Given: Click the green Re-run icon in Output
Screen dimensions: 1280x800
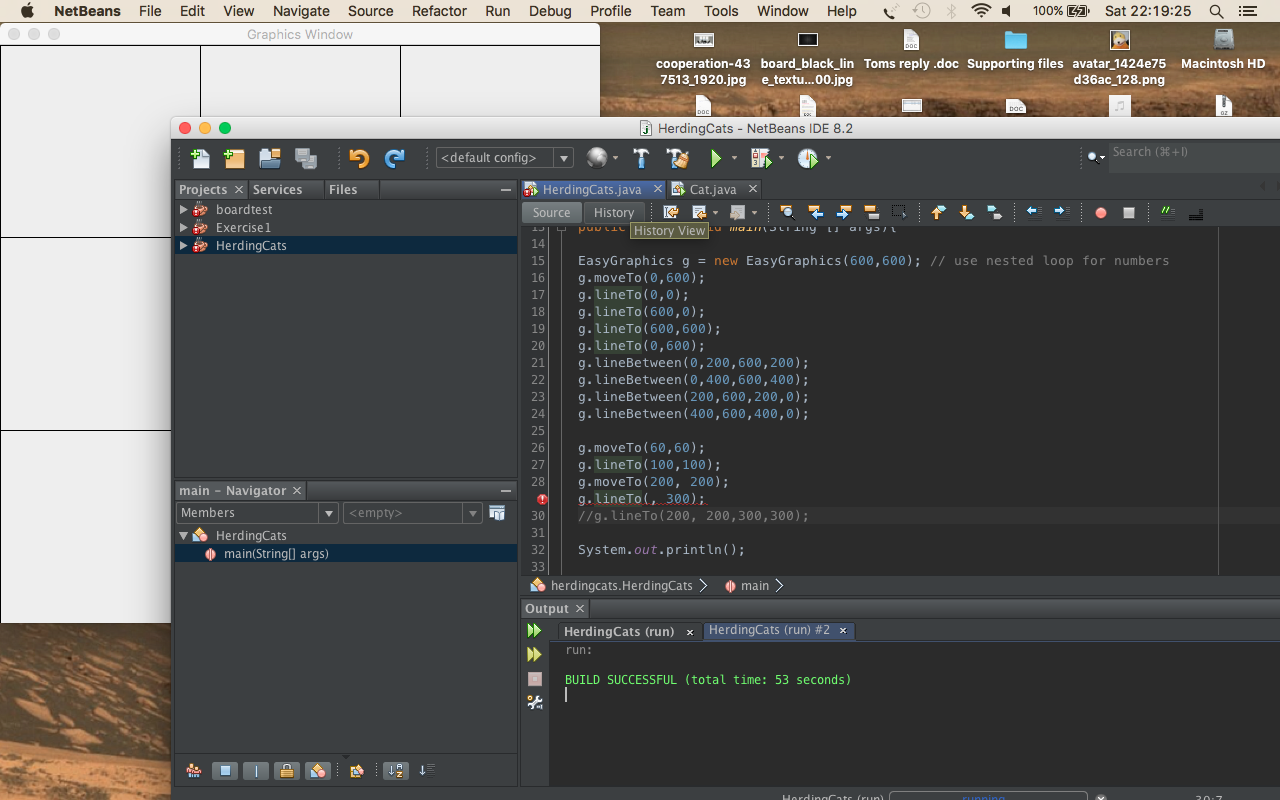Looking at the screenshot, I should [534, 631].
